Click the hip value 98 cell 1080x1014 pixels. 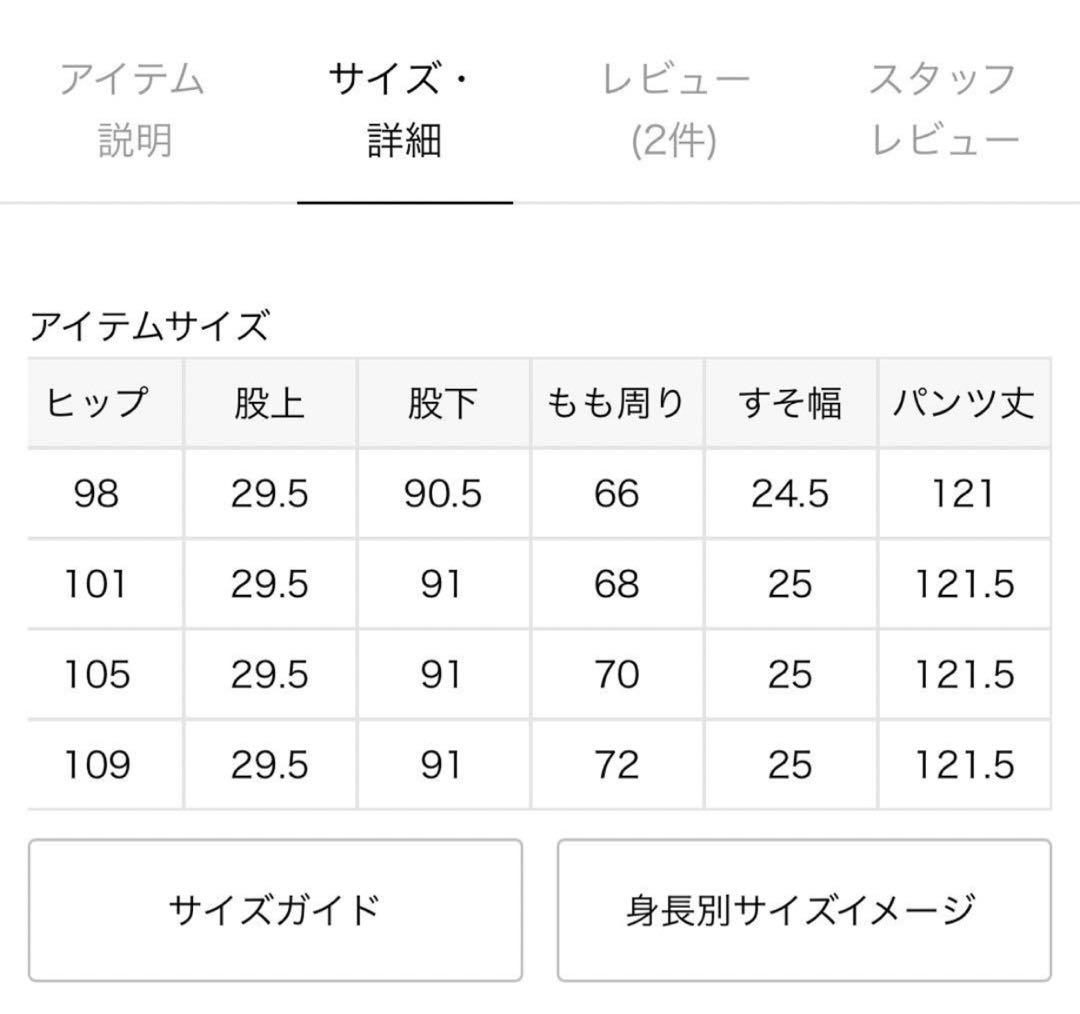[97, 494]
